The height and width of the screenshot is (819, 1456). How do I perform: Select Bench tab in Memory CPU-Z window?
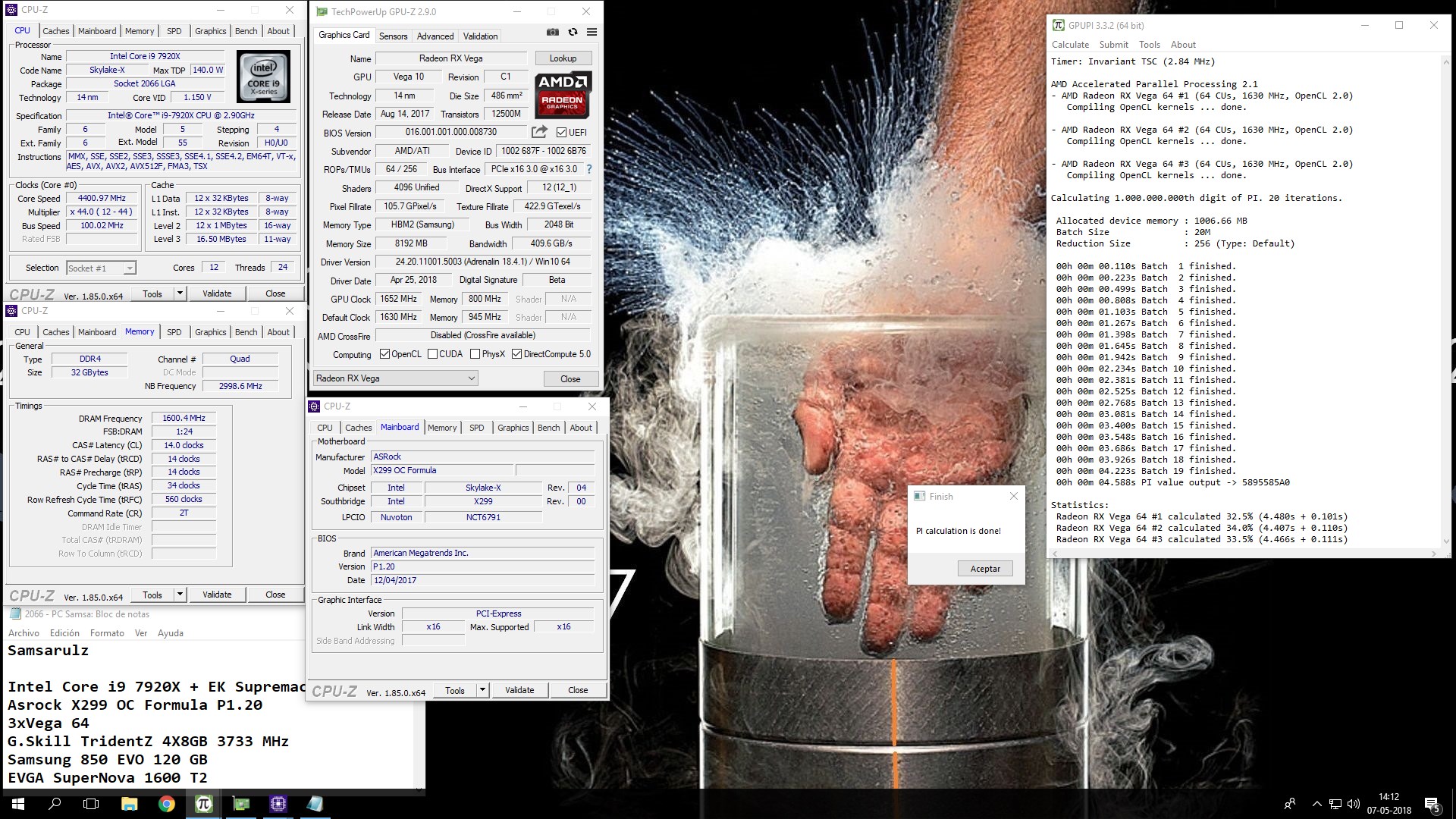click(x=246, y=332)
